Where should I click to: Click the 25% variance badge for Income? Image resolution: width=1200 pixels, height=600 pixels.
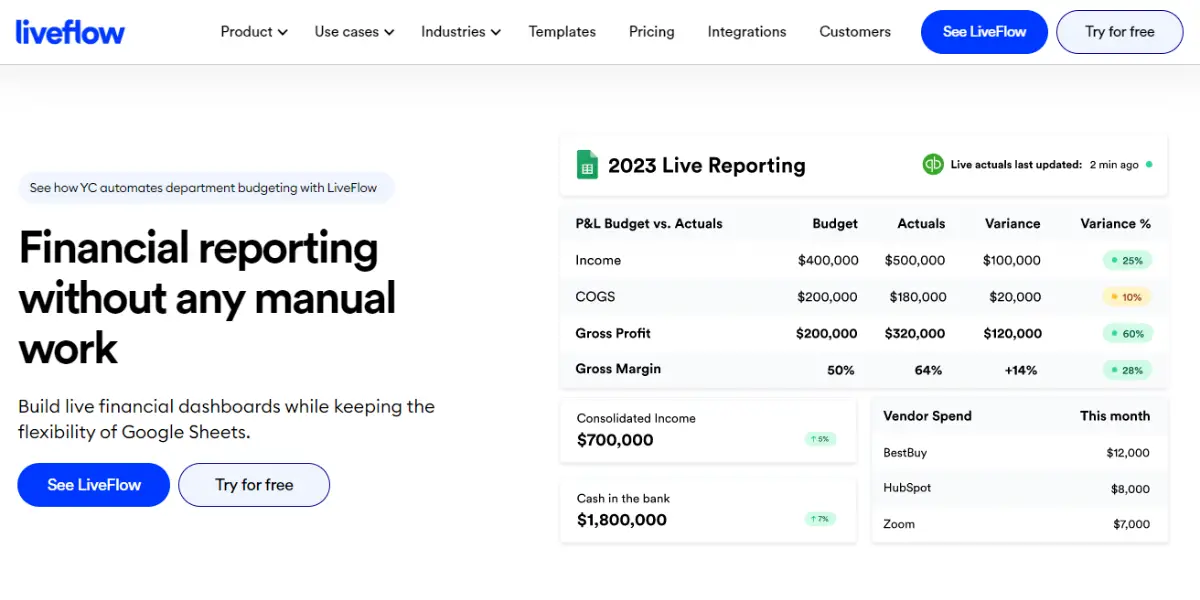[x=1127, y=260]
